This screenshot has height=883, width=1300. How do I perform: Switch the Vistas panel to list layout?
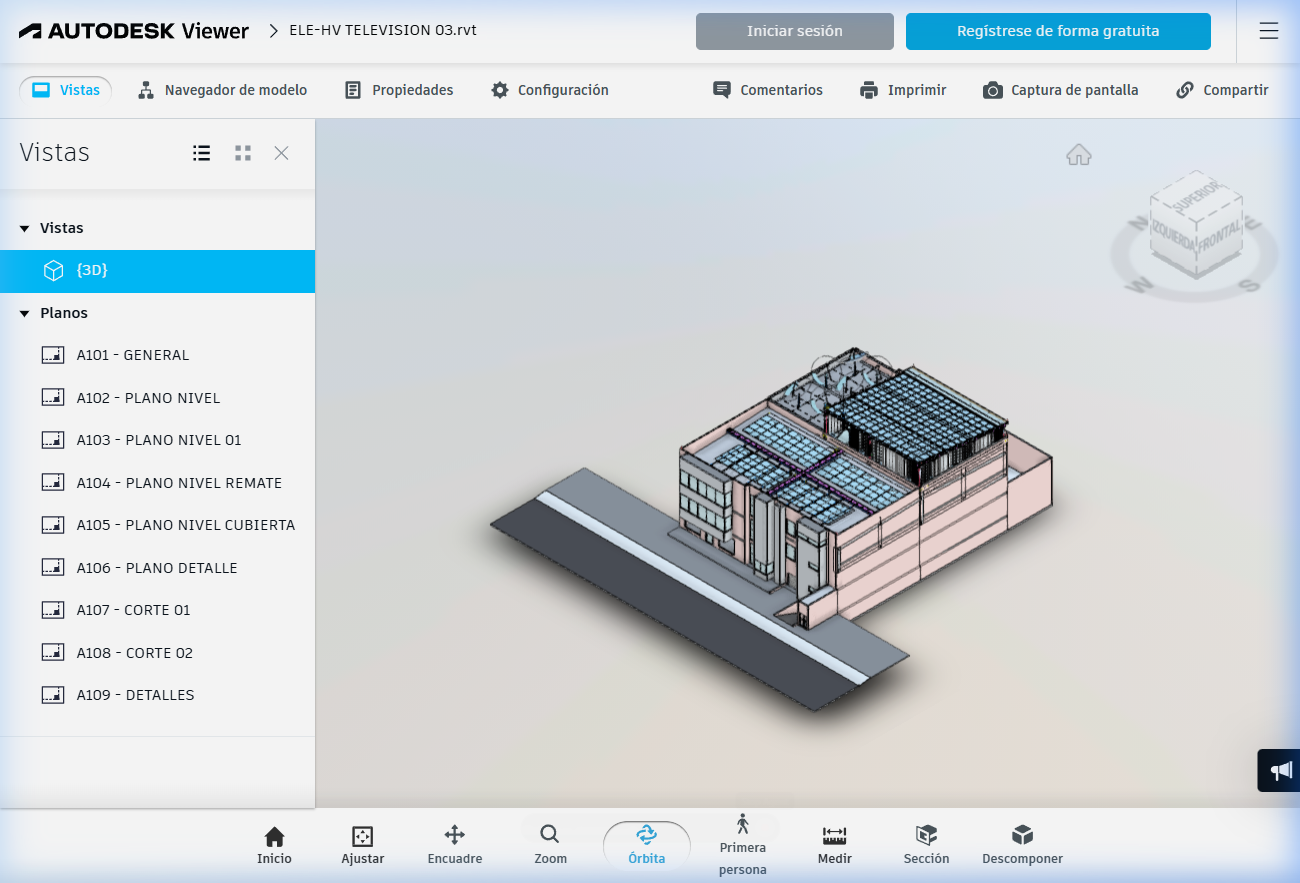click(x=202, y=153)
